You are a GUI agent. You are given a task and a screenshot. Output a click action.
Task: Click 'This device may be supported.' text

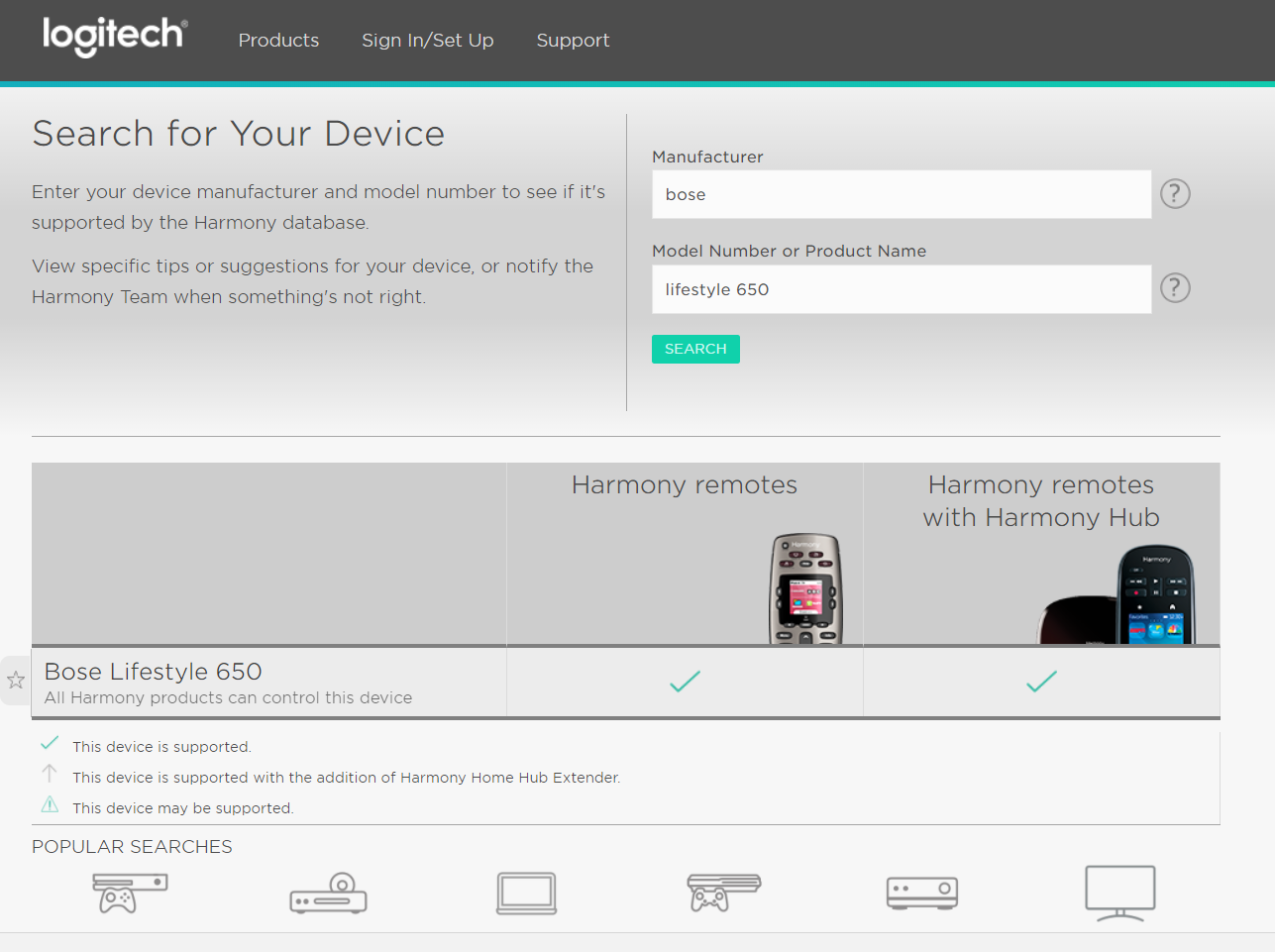click(x=183, y=808)
